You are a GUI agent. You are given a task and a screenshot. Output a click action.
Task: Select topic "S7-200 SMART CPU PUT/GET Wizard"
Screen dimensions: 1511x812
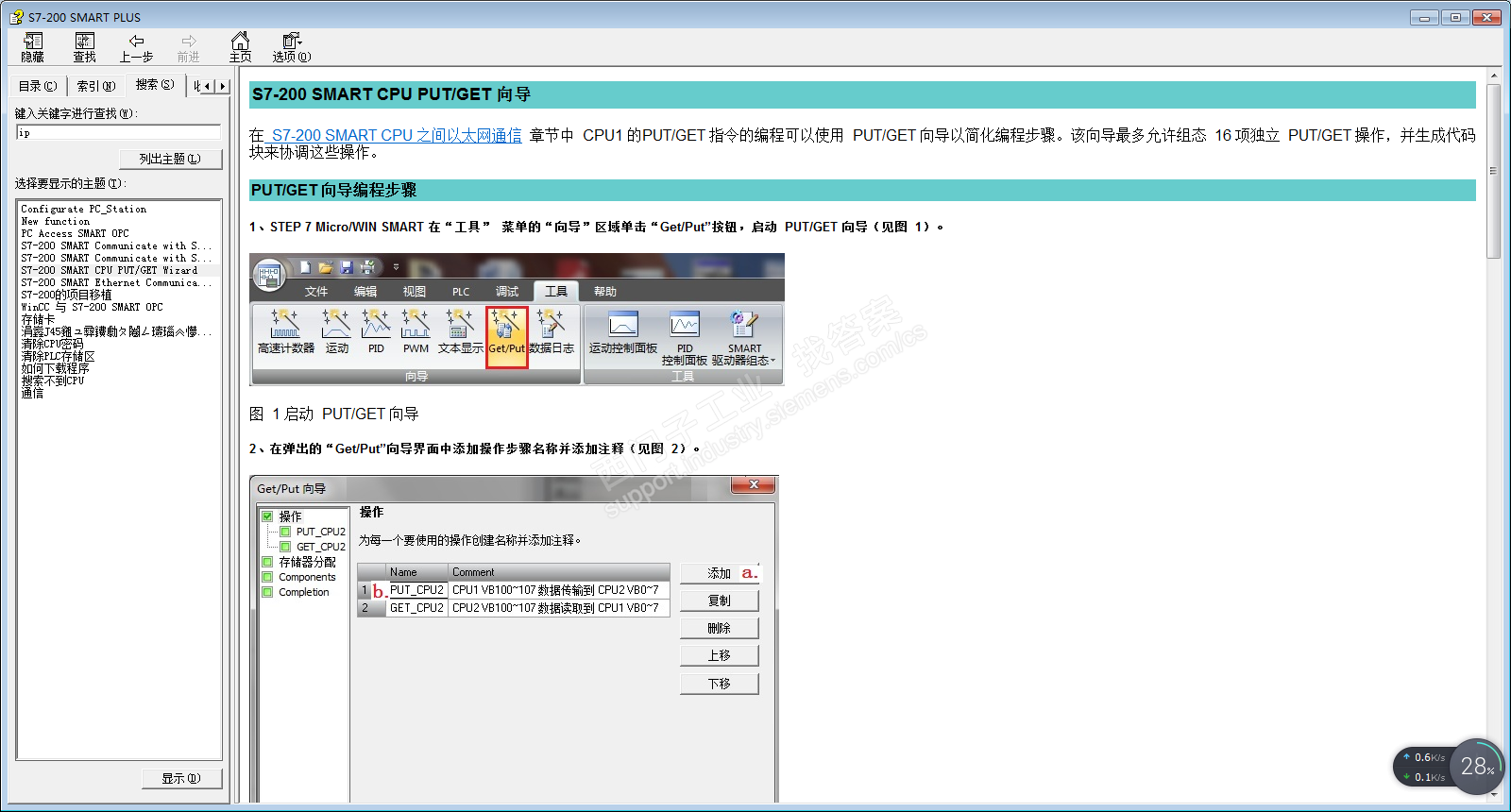click(110, 270)
